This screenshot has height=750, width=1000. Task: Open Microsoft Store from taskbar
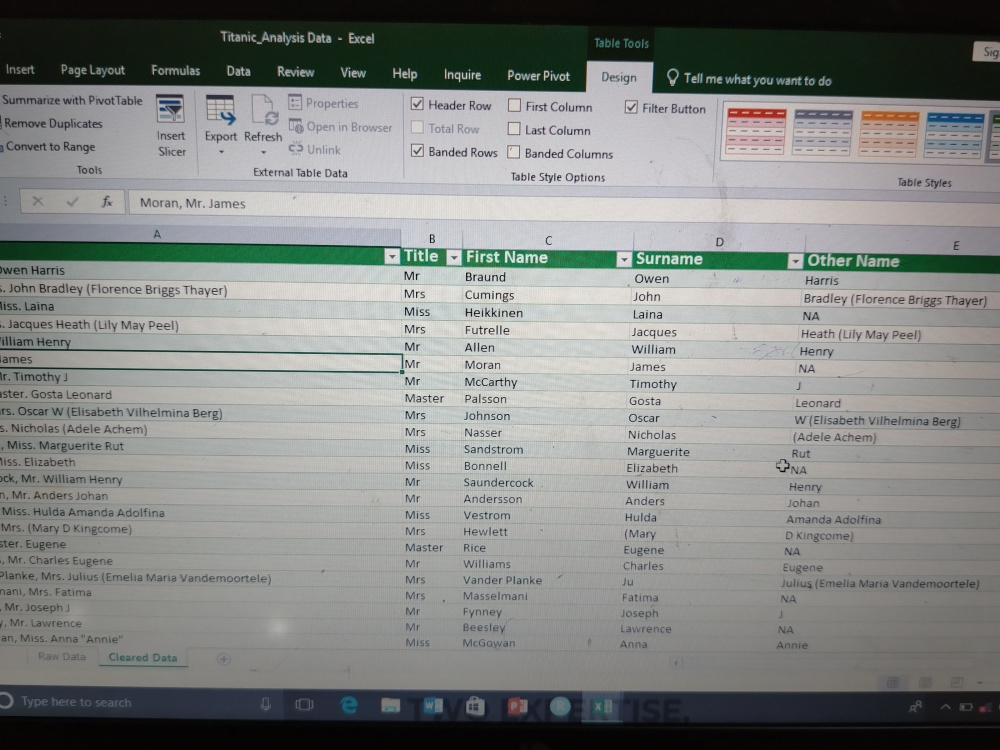click(x=474, y=706)
